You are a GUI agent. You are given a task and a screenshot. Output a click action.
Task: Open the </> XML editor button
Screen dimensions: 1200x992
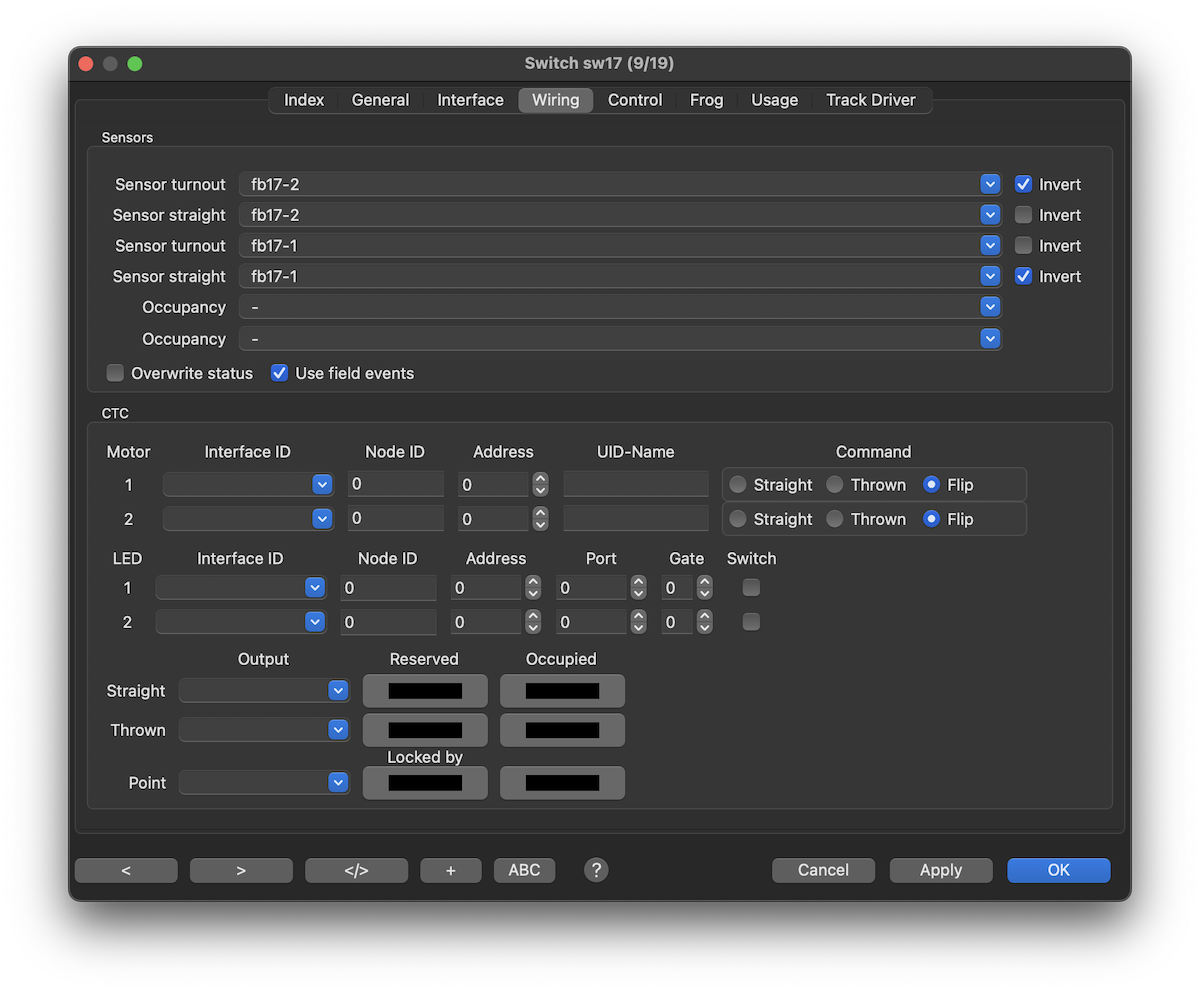pos(356,870)
